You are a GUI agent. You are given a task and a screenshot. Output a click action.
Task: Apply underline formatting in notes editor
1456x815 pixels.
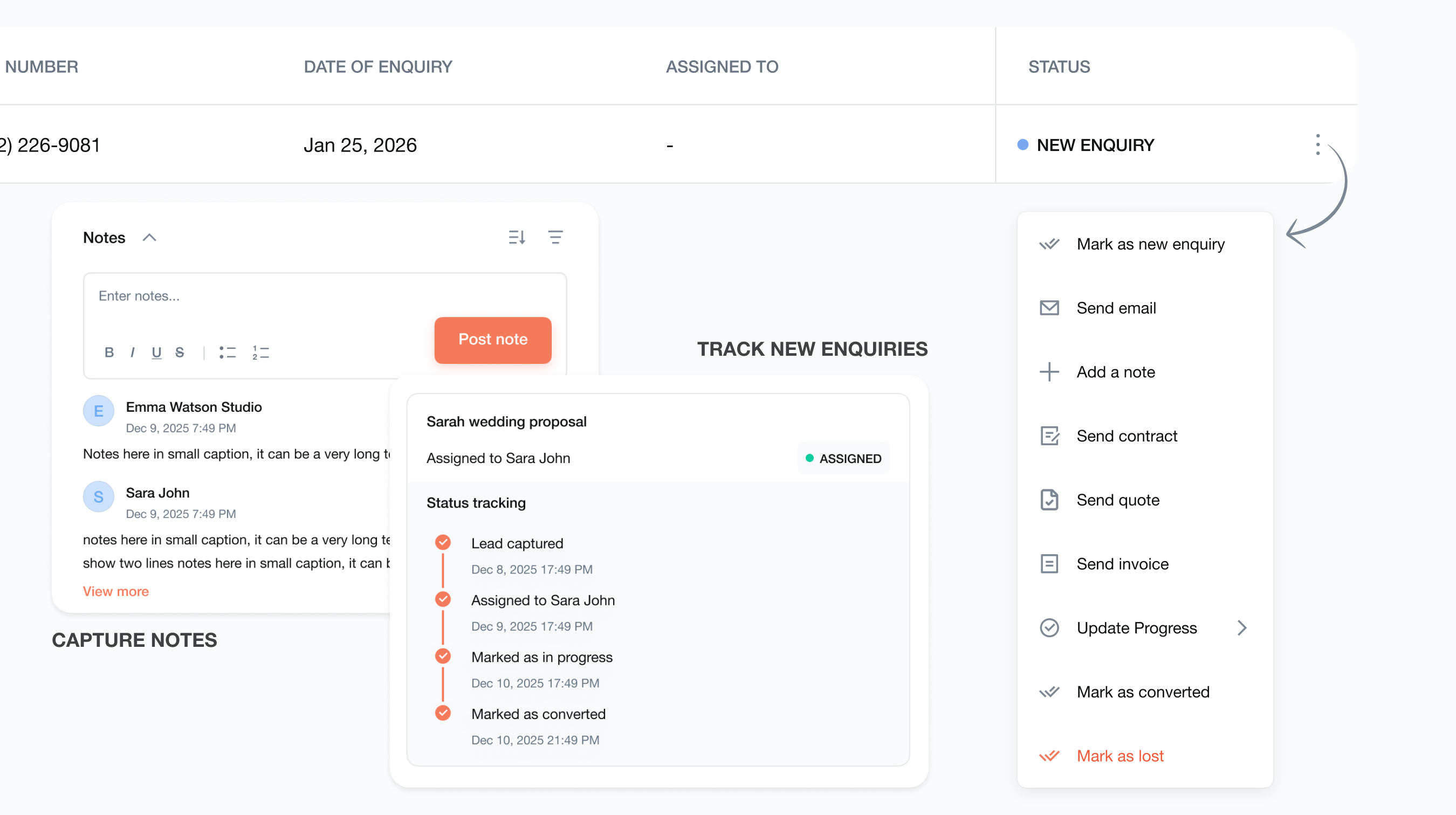(156, 353)
